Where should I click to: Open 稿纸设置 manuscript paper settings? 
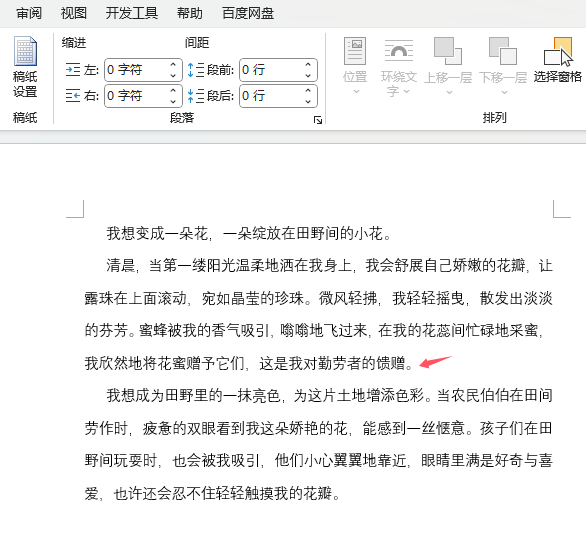(x=25, y=67)
